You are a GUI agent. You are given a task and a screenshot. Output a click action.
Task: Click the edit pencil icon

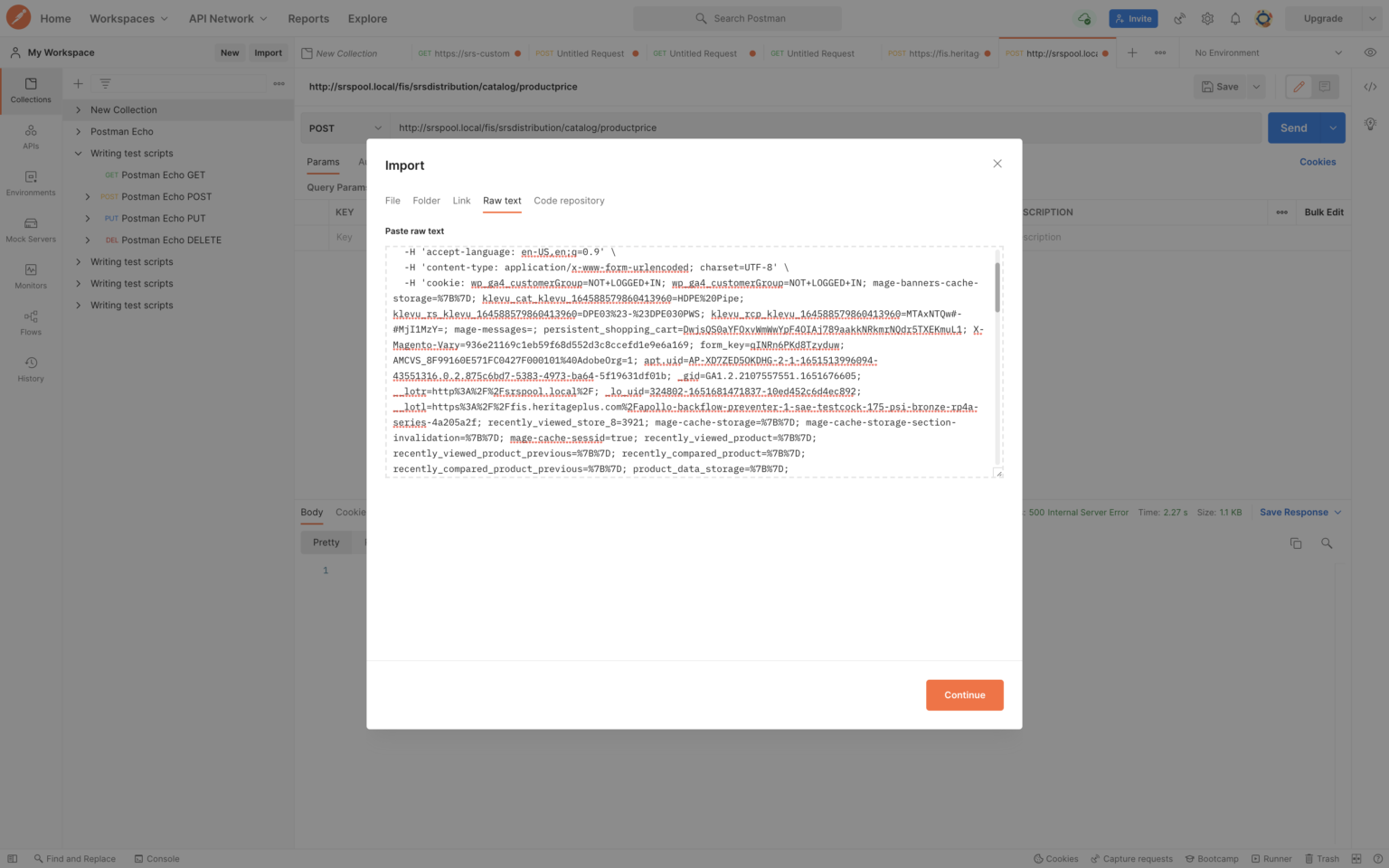(x=1299, y=87)
